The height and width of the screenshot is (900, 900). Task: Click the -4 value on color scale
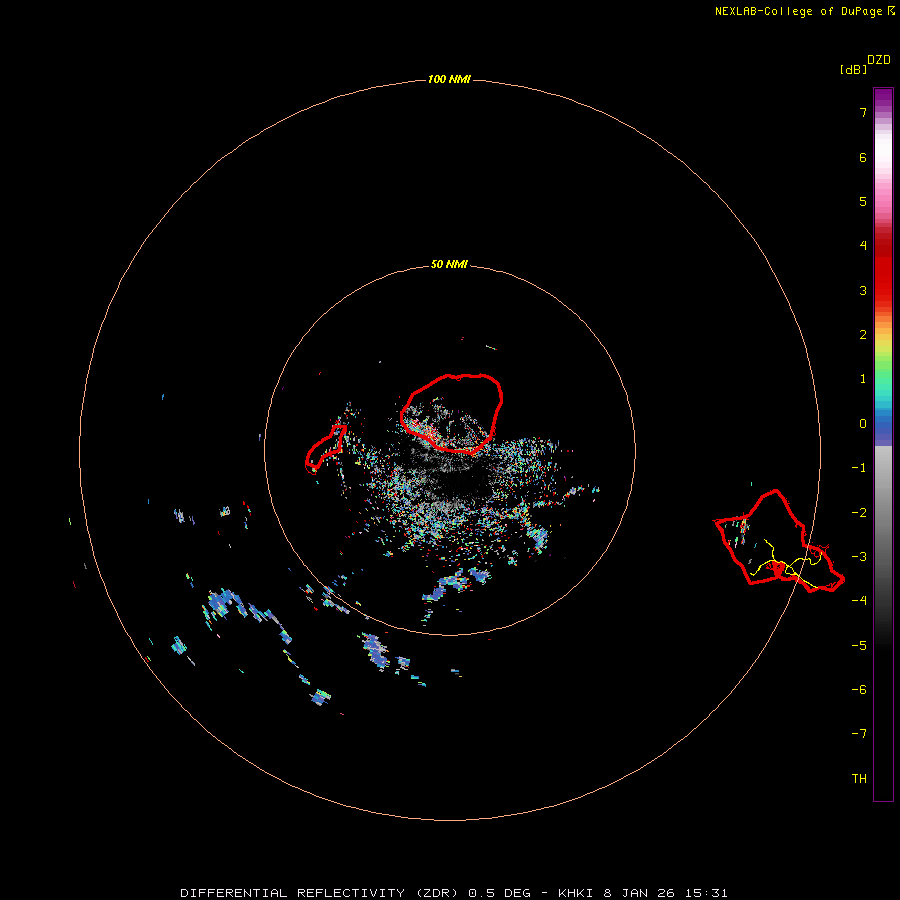[x=859, y=600]
